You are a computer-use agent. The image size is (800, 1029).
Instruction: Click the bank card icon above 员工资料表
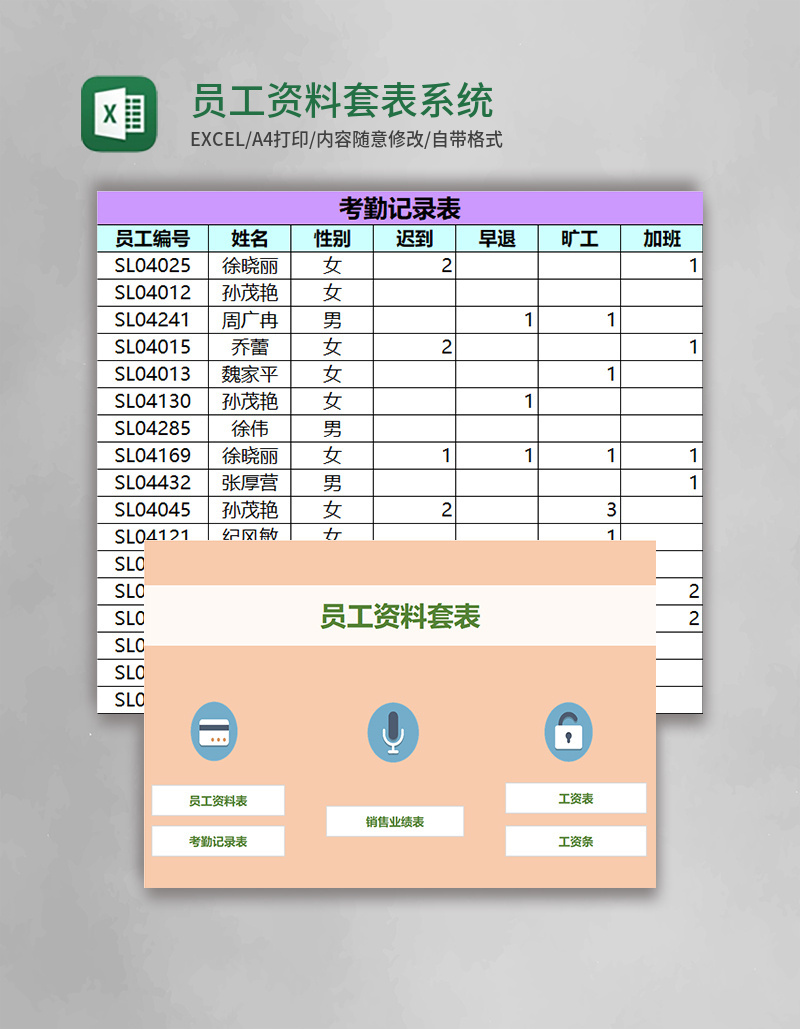tap(216, 732)
